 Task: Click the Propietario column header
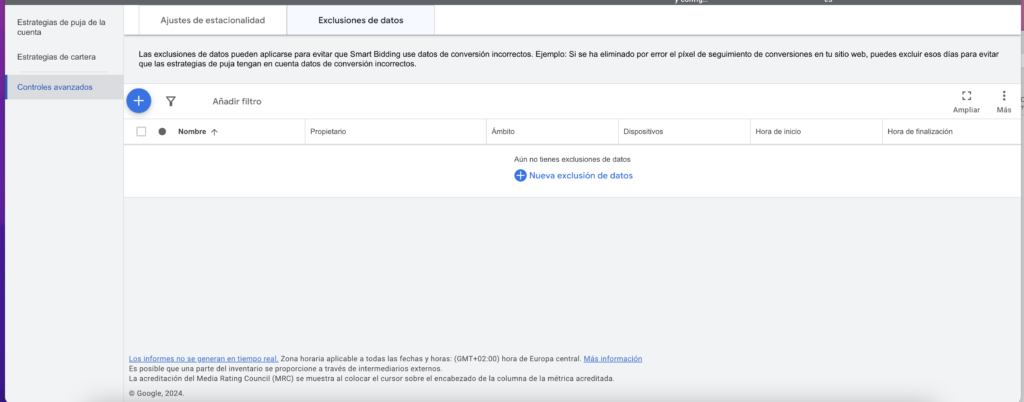pyautogui.click(x=328, y=132)
